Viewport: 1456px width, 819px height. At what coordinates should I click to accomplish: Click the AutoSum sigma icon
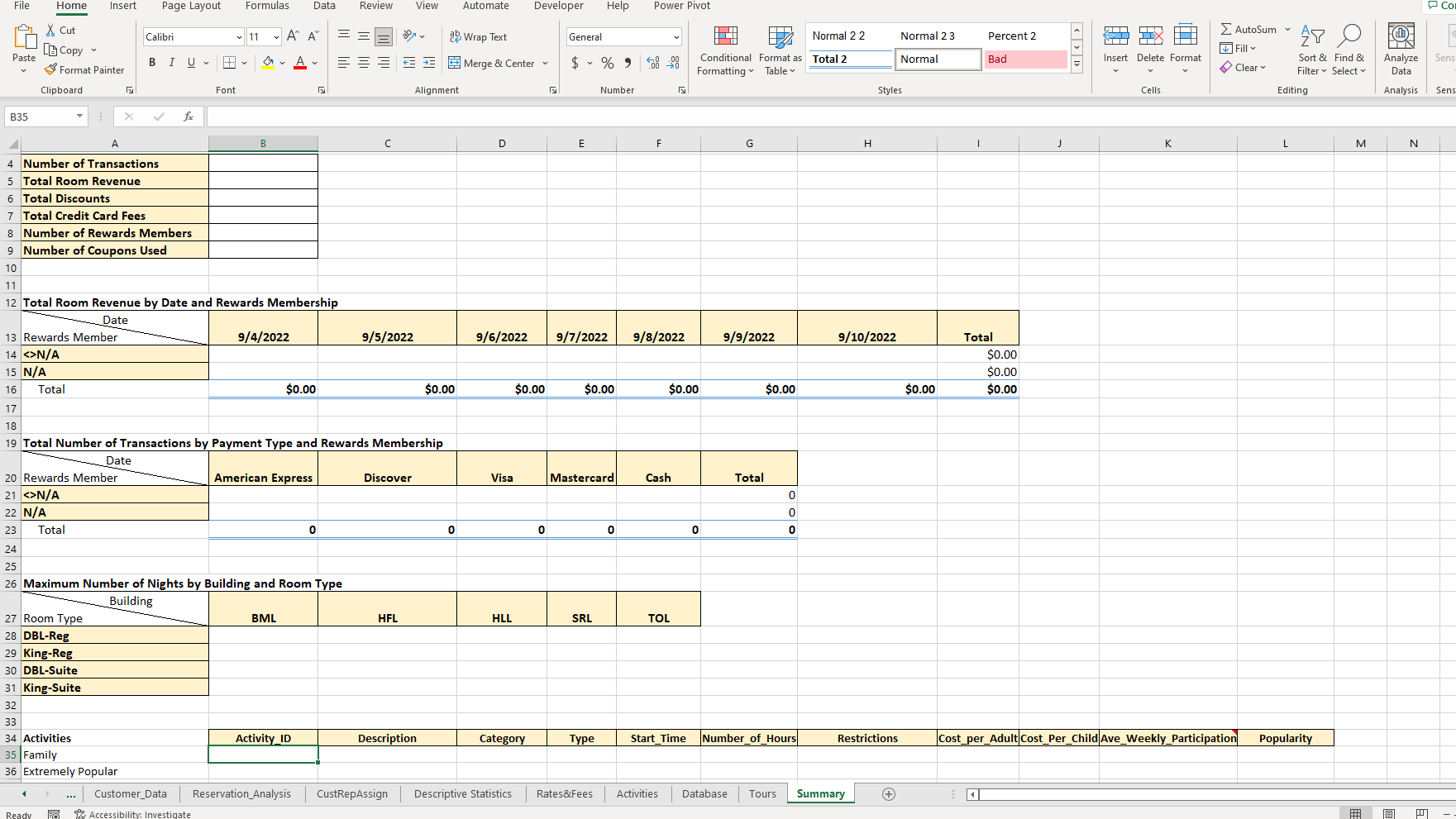pyautogui.click(x=1226, y=29)
